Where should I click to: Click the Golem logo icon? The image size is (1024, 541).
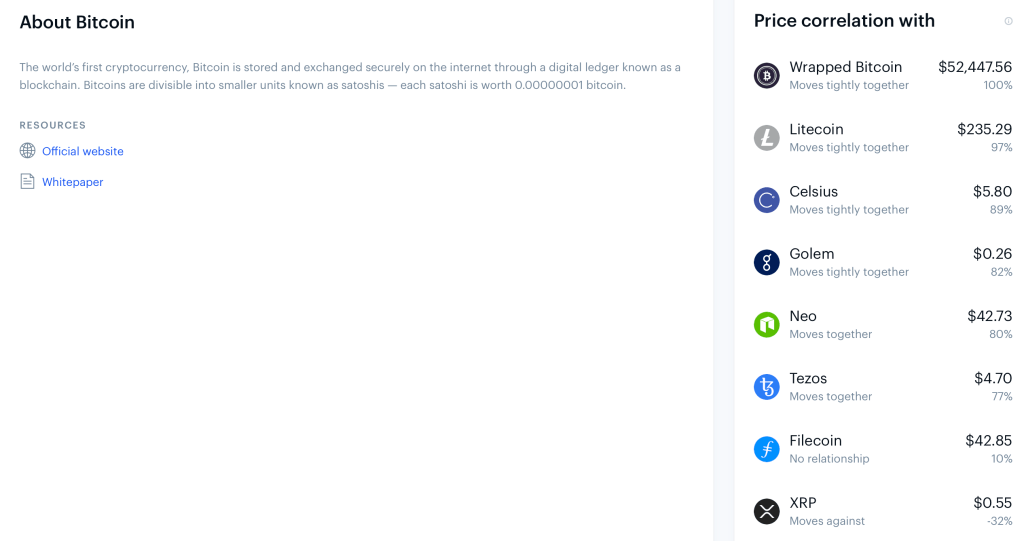pos(767,263)
